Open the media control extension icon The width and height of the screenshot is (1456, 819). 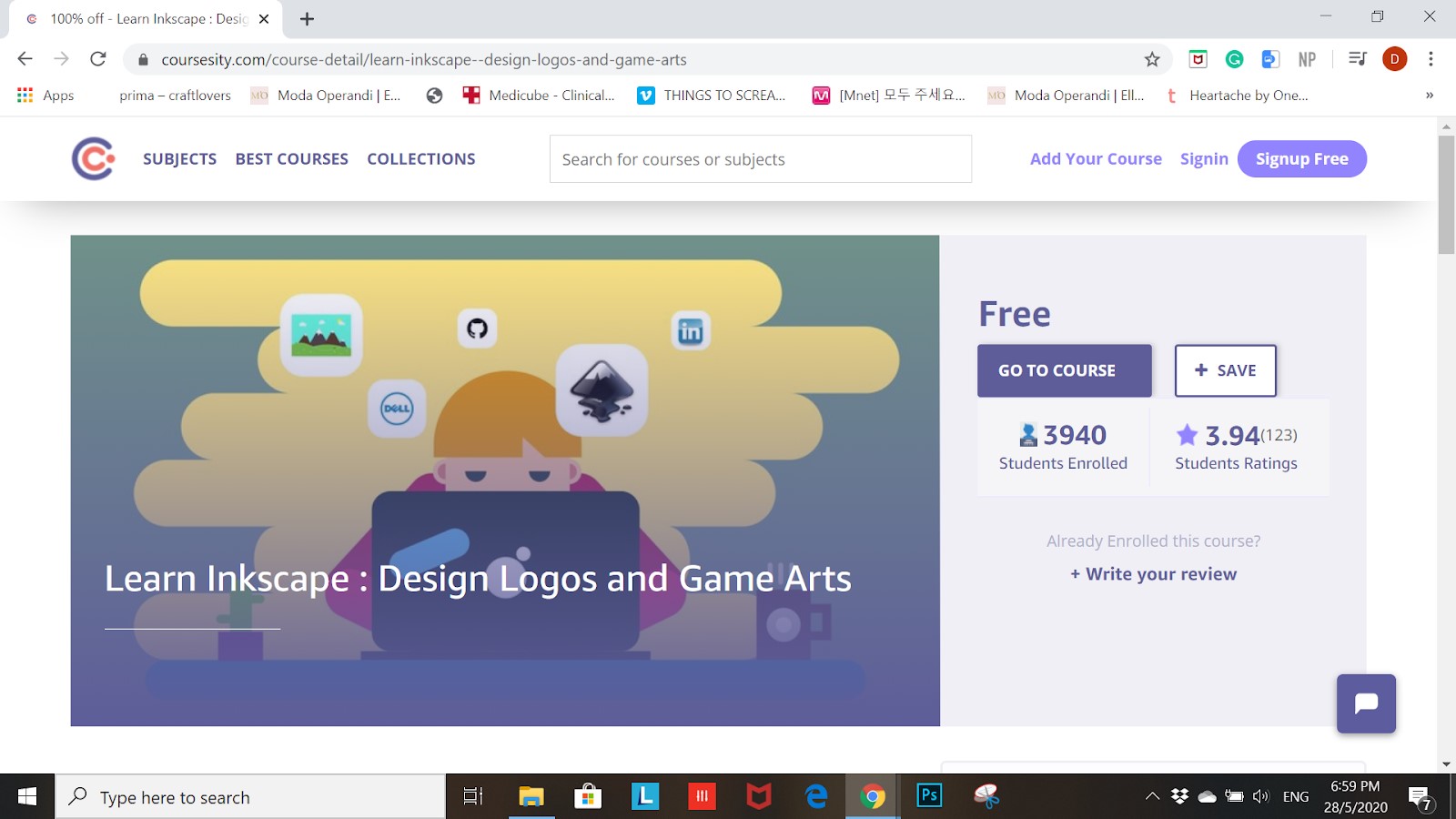1358,59
